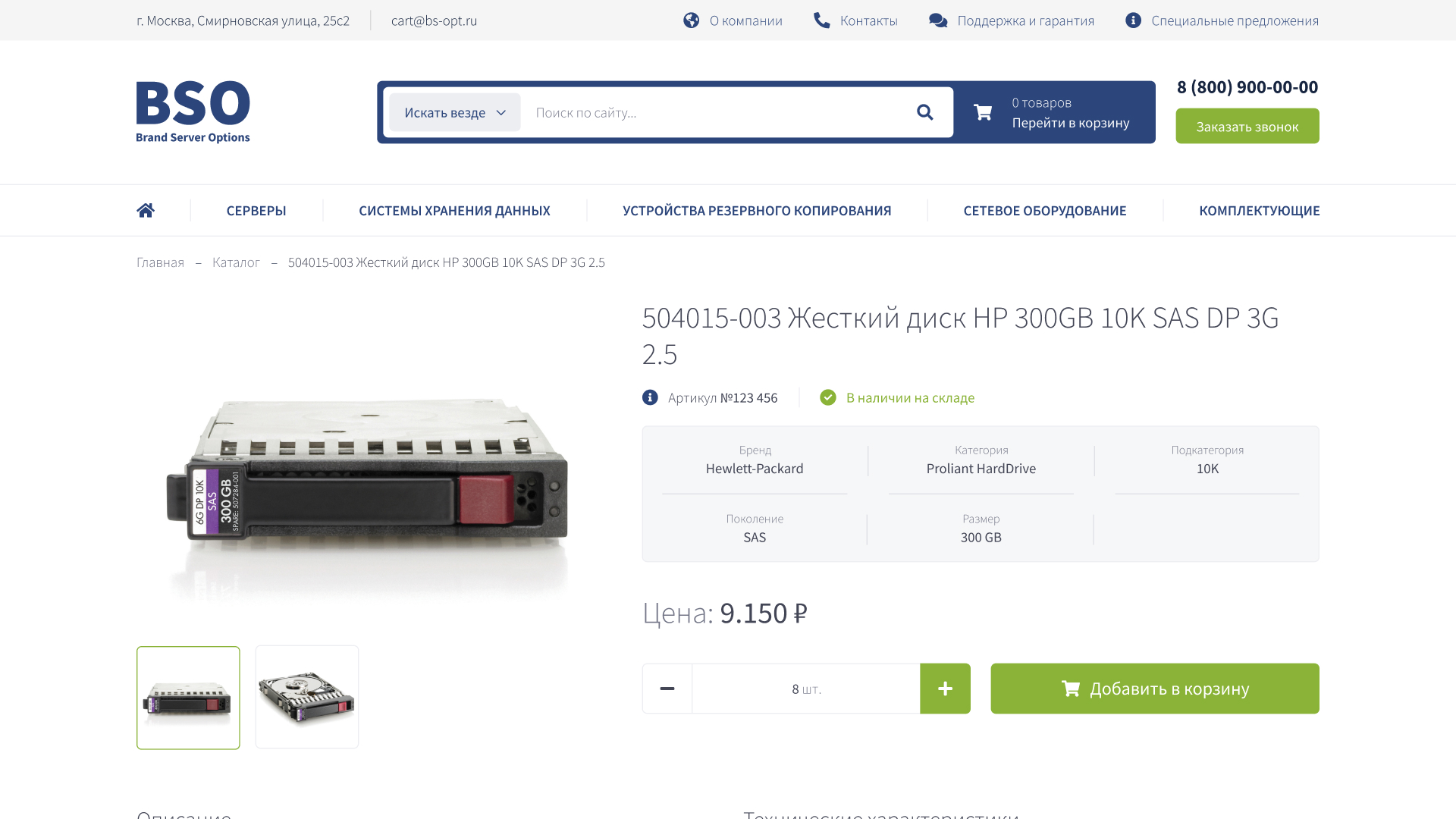Click the globe icon beside О компании
The image size is (1456, 819).
point(691,20)
